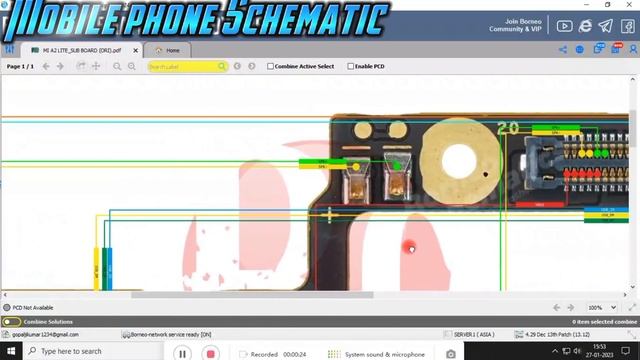Viewport: 640px width, 360px height.
Task: Pause the screen recording
Action: coord(182,354)
